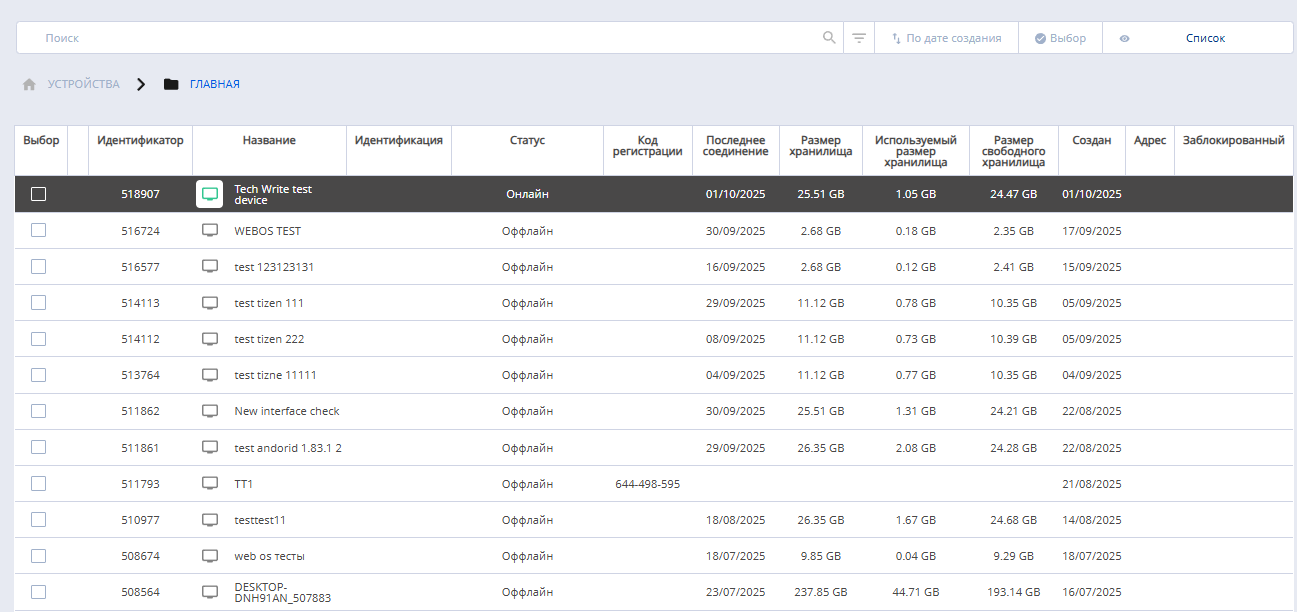
Task: Open the ГЛАВНАЯ breadcrumb link
Action: [214, 84]
